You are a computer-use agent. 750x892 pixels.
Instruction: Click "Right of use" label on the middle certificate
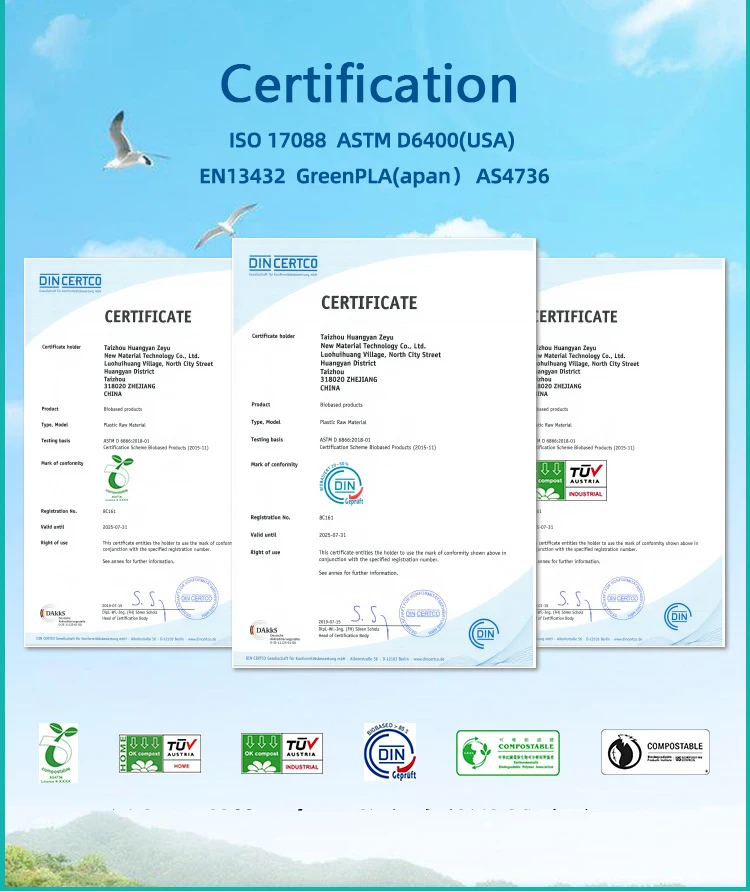tap(265, 552)
